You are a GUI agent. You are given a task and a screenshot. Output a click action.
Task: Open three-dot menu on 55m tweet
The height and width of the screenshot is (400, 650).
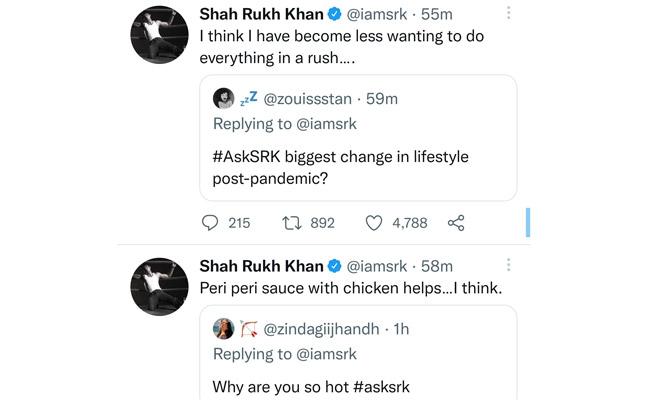pyautogui.click(x=509, y=13)
